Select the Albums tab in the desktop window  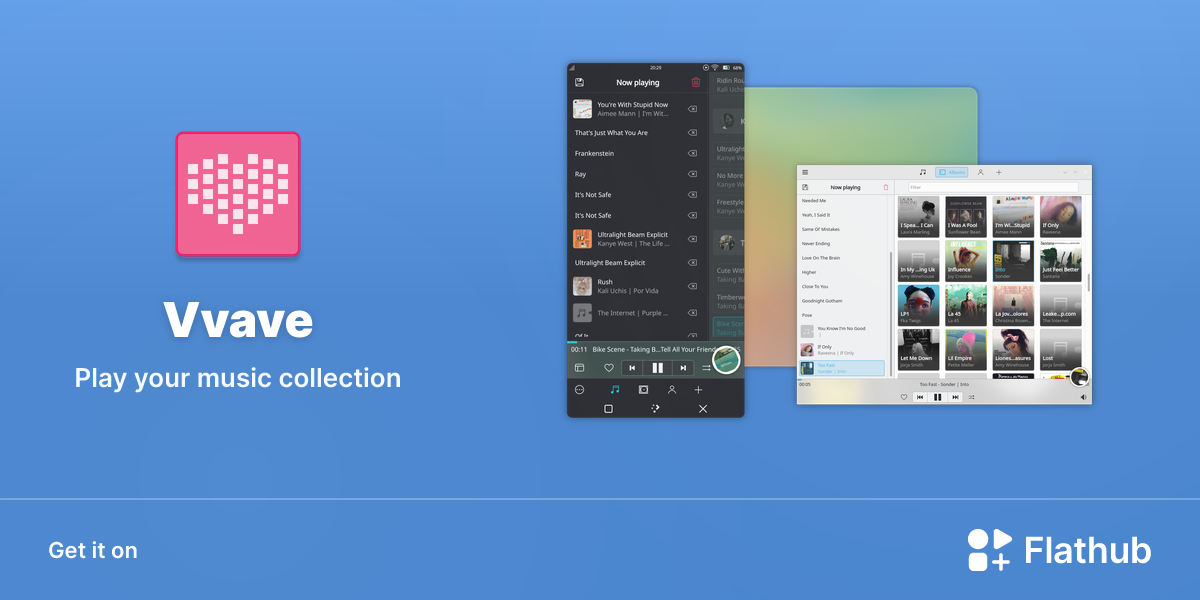951,172
